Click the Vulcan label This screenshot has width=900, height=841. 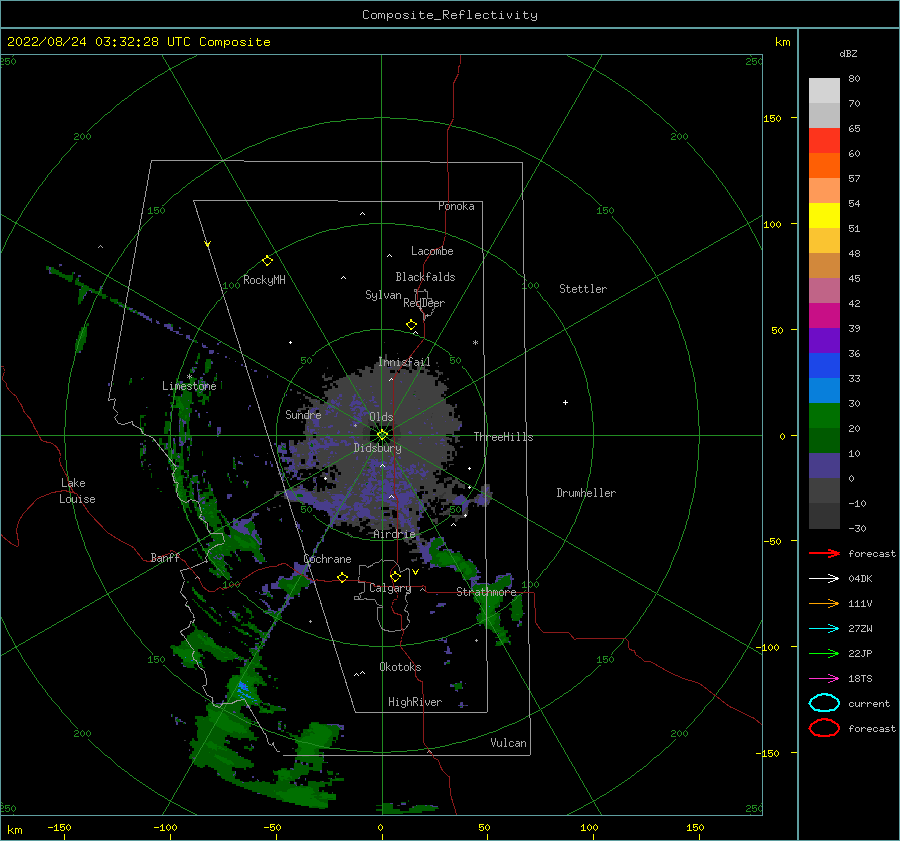click(x=508, y=743)
